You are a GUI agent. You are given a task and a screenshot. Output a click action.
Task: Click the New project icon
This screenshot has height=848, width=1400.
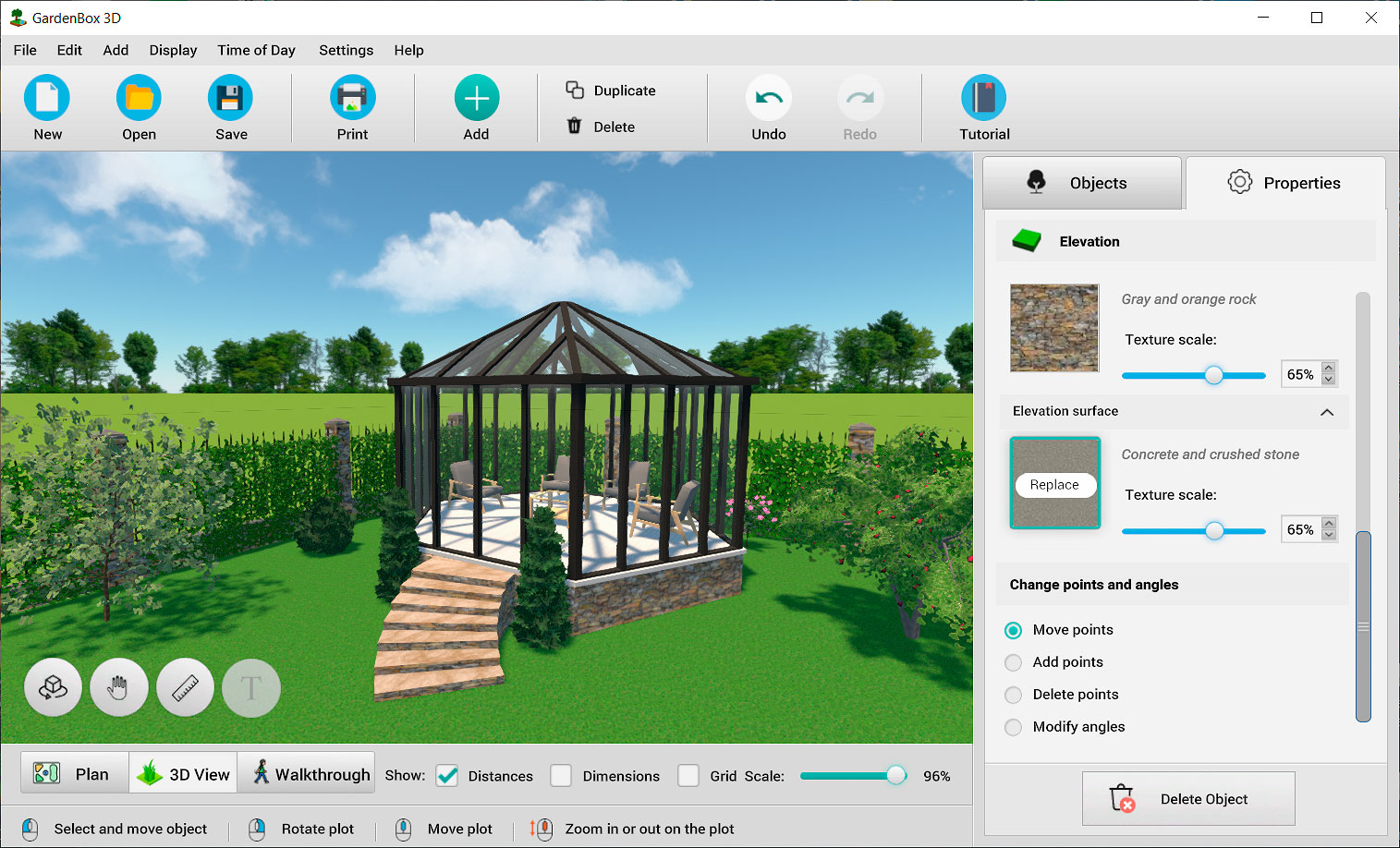click(x=47, y=98)
